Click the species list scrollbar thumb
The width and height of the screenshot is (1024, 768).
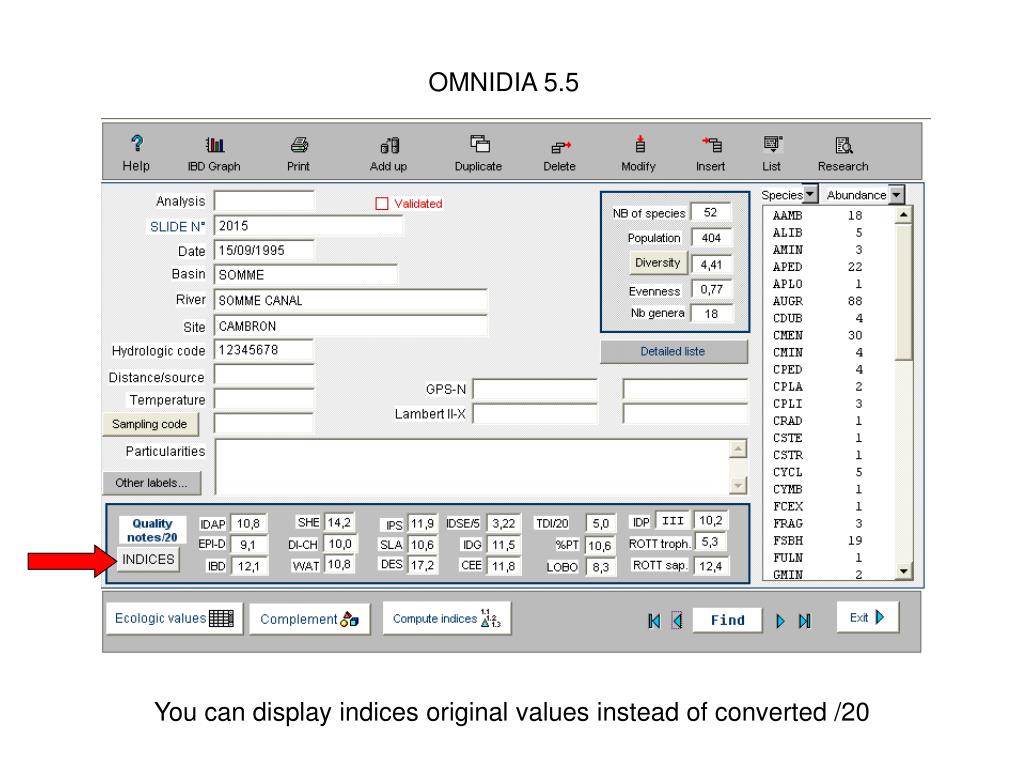pos(903,292)
